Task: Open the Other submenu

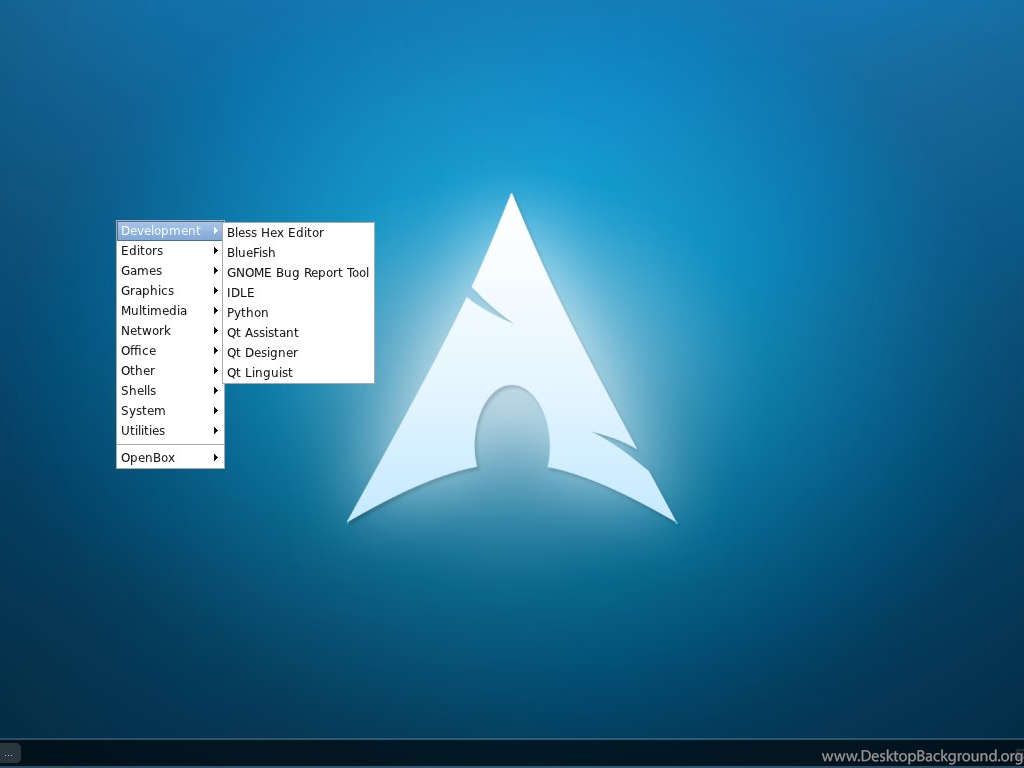Action: [170, 371]
